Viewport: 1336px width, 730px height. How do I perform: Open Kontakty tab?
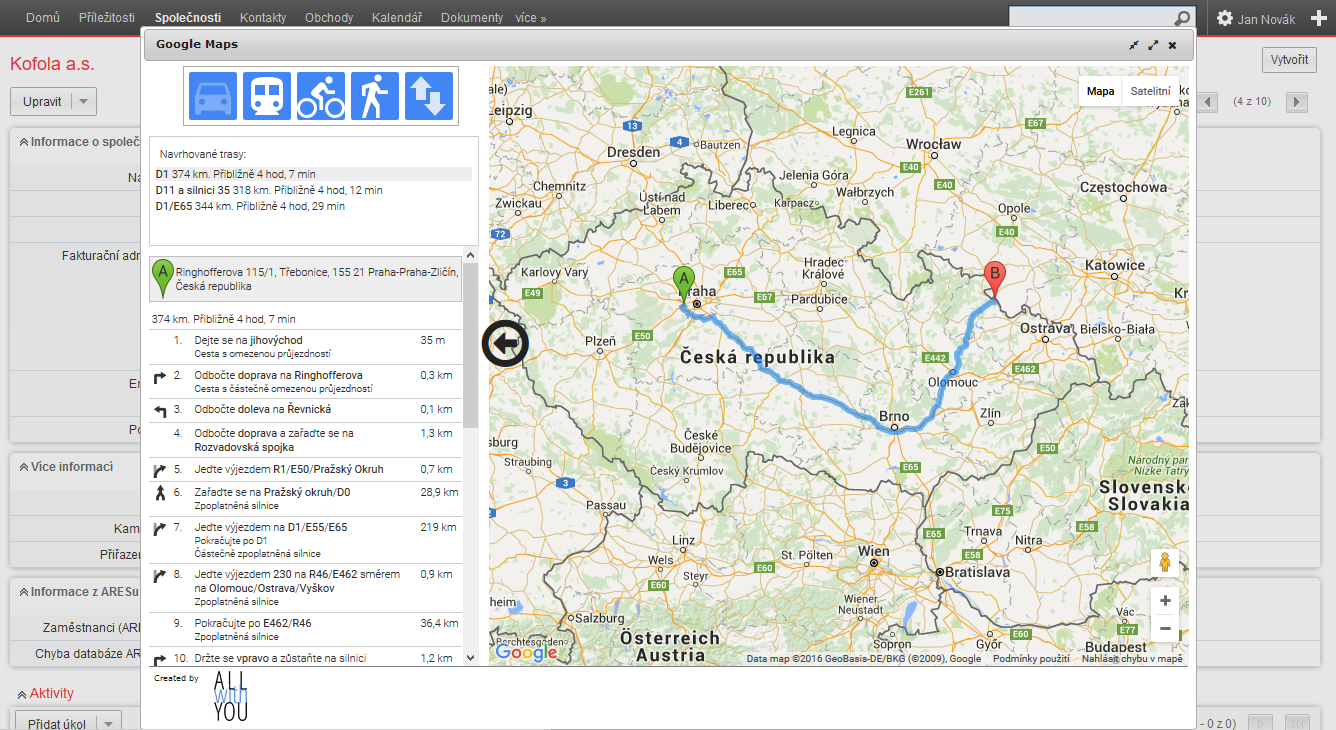[263, 18]
